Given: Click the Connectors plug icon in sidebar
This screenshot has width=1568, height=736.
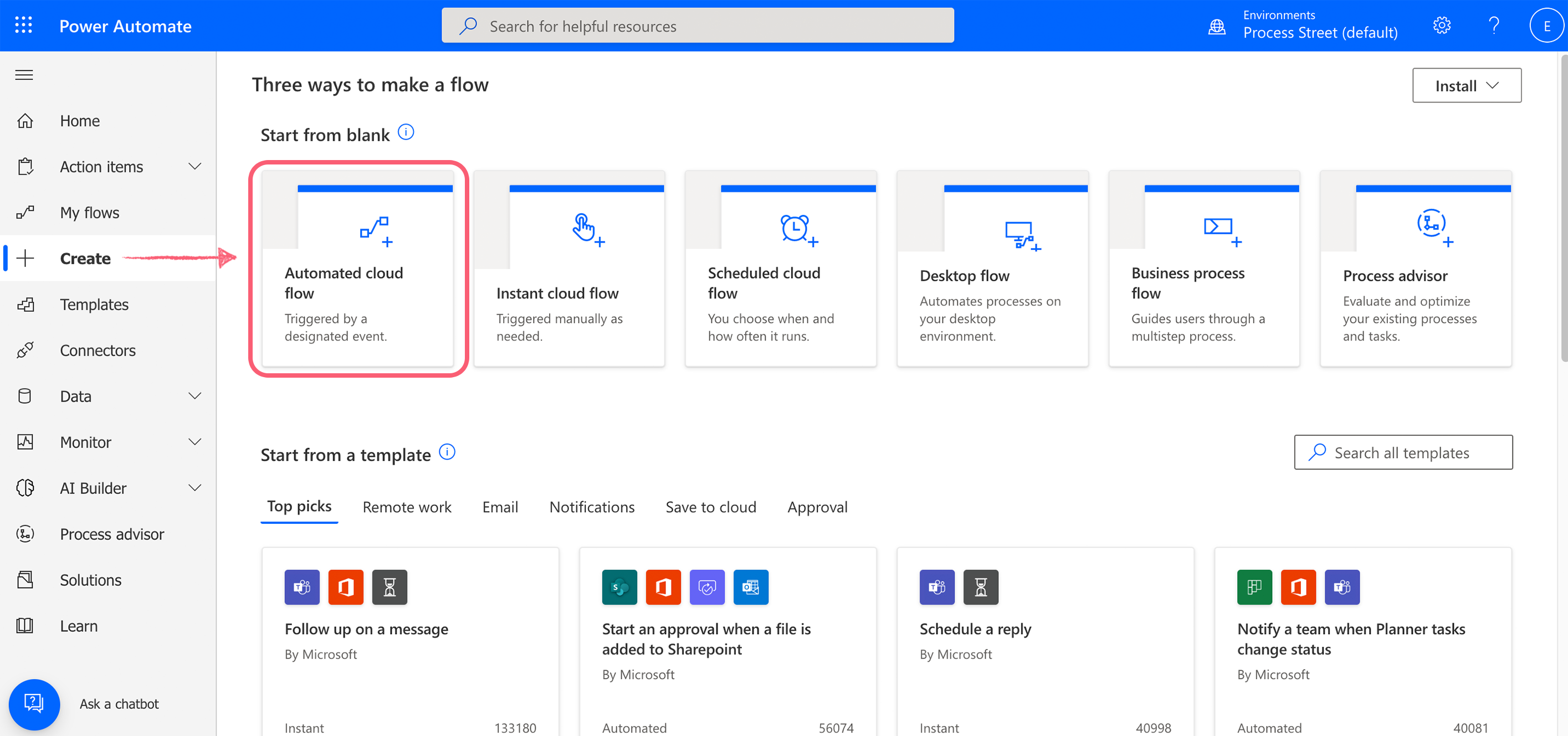Looking at the screenshot, I should pyautogui.click(x=25, y=350).
